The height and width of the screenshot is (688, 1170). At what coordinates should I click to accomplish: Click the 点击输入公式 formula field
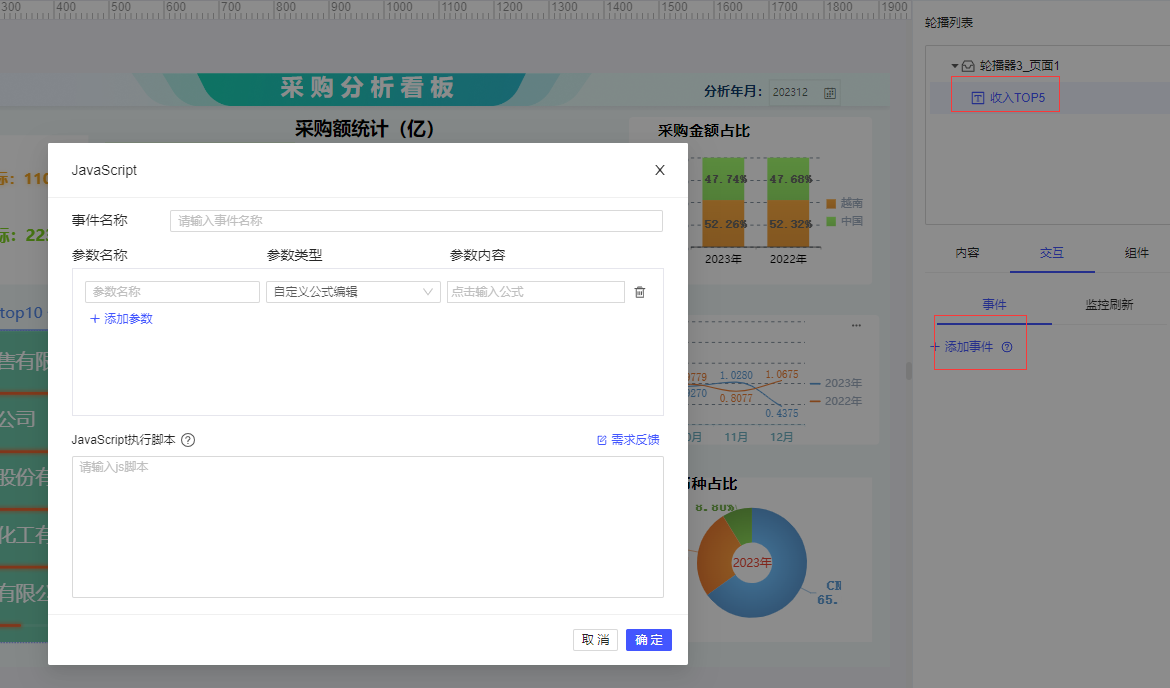click(536, 292)
